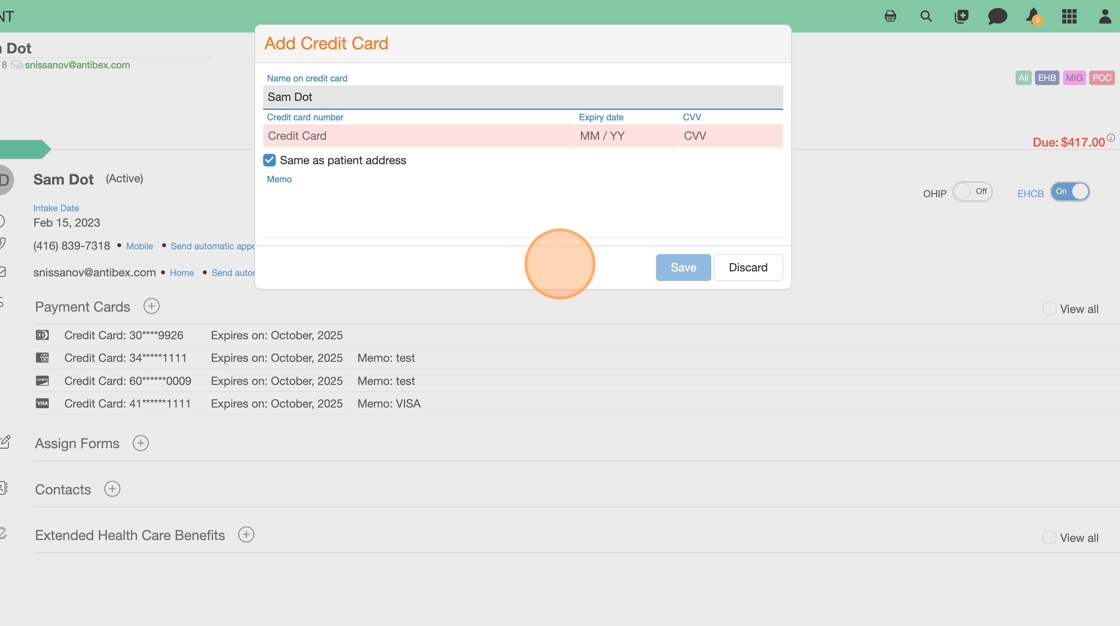Open search with the magnifier icon
The width and height of the screenshot is (1120, 626).
tap(926, 16)
